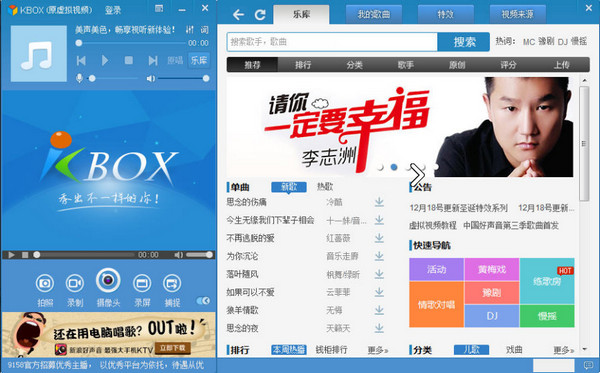Click the 捕捉 capture icon

point(172,283)
